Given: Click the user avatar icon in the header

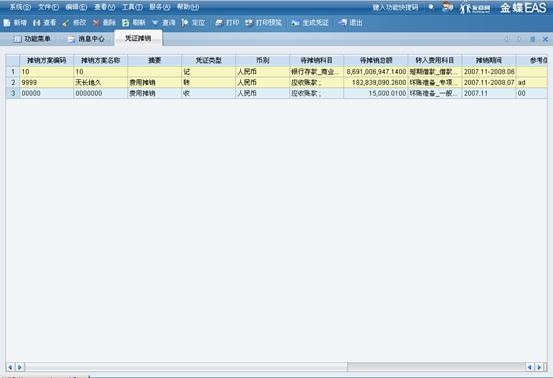Looking at the screenshot, I should click(447, 7).
